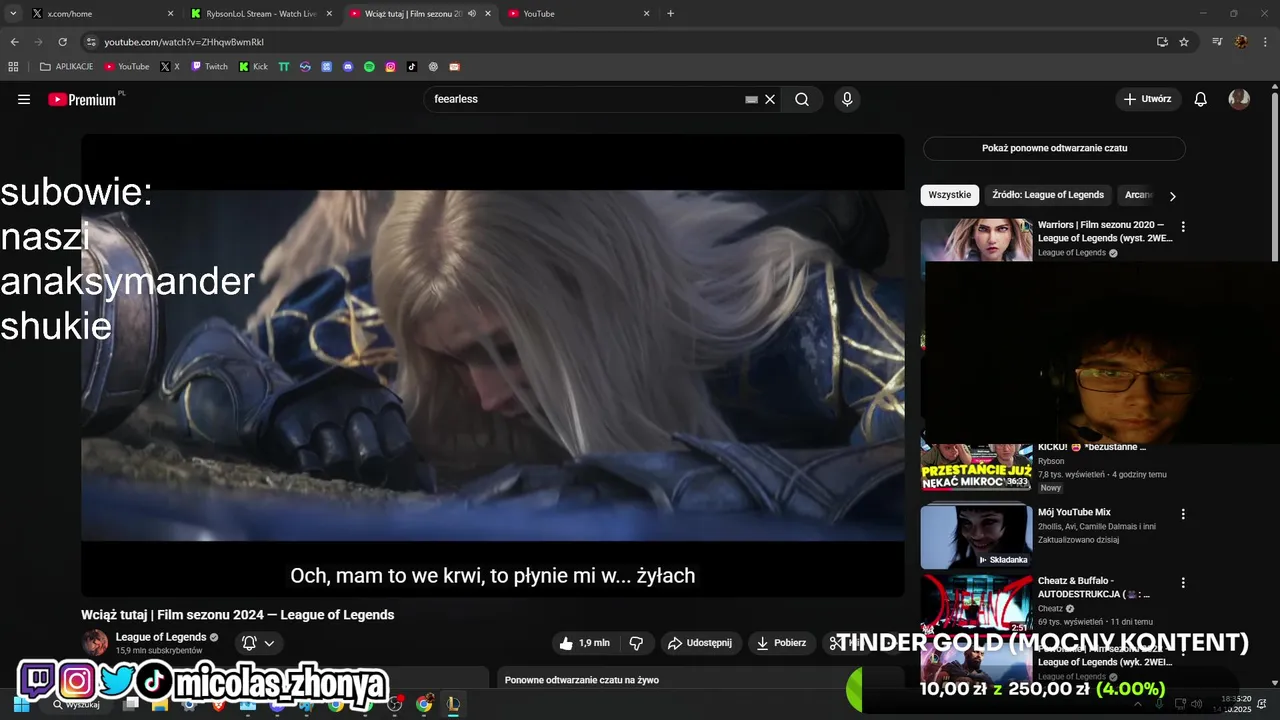
Task: Select the Wszystkie filter chip
Action: click(949, 195)
